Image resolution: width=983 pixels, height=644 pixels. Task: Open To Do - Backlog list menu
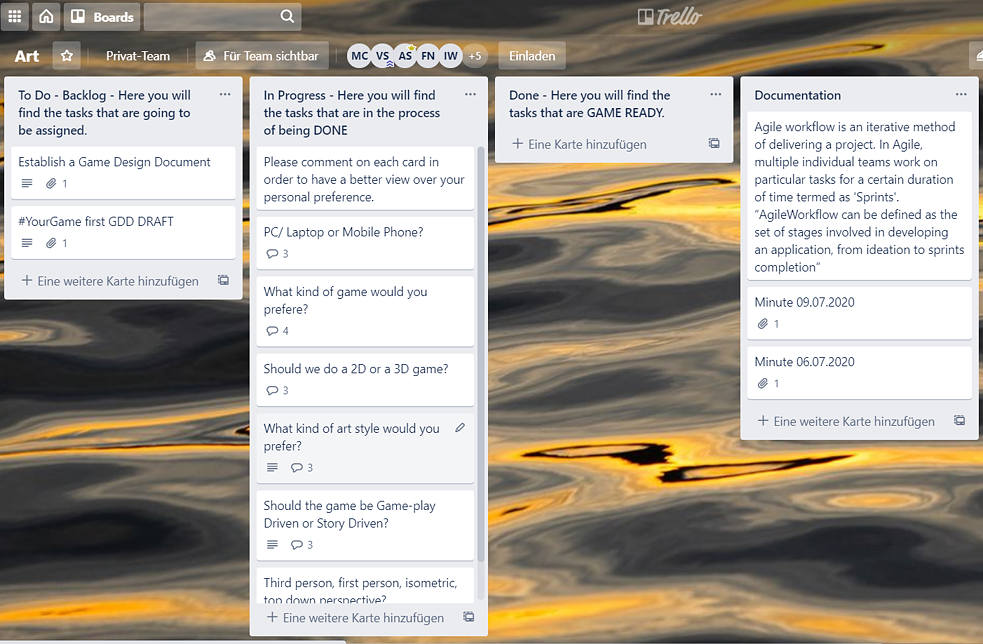click(x=224, y=95)
